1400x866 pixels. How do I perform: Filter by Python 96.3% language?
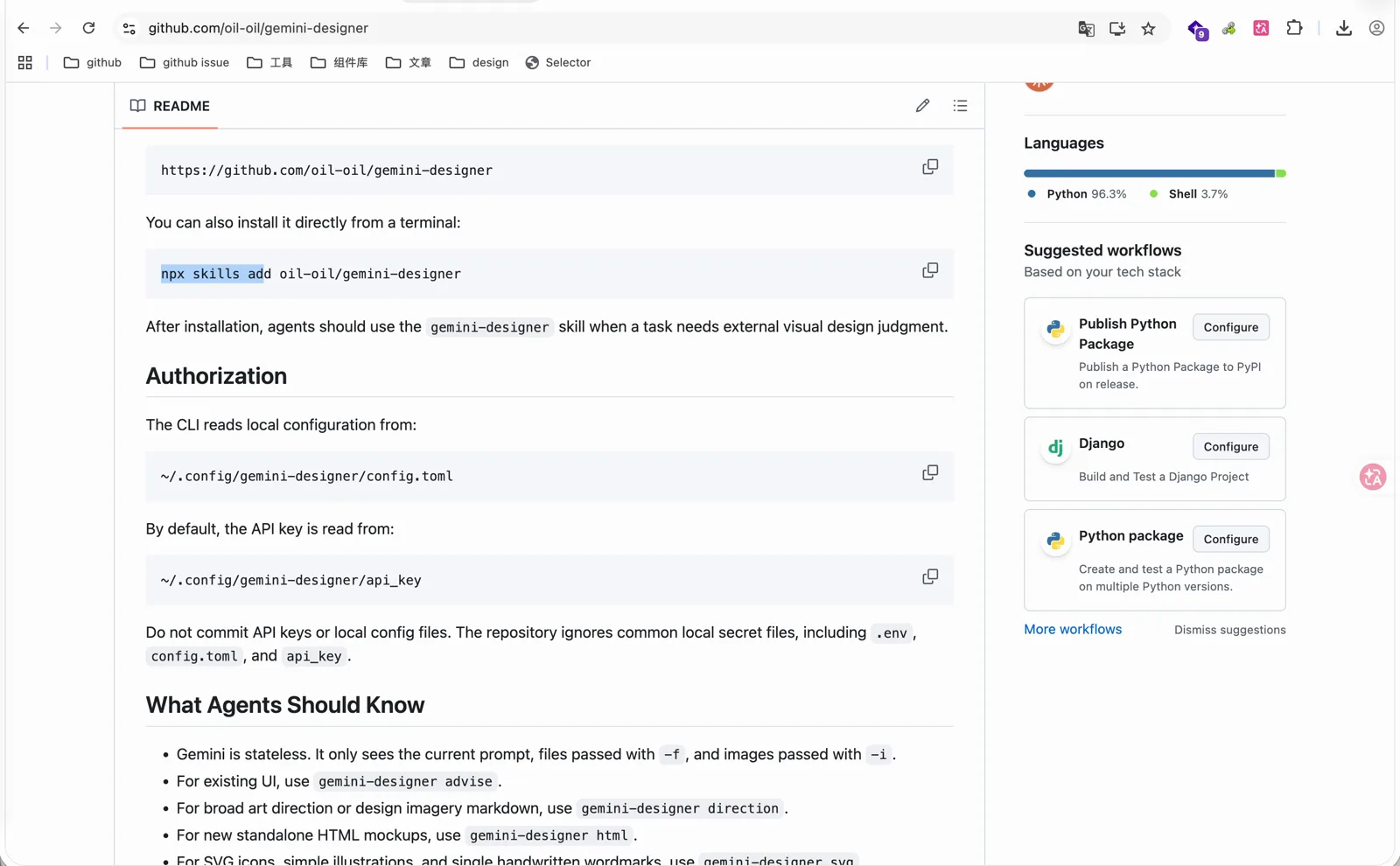point(1077,194)
